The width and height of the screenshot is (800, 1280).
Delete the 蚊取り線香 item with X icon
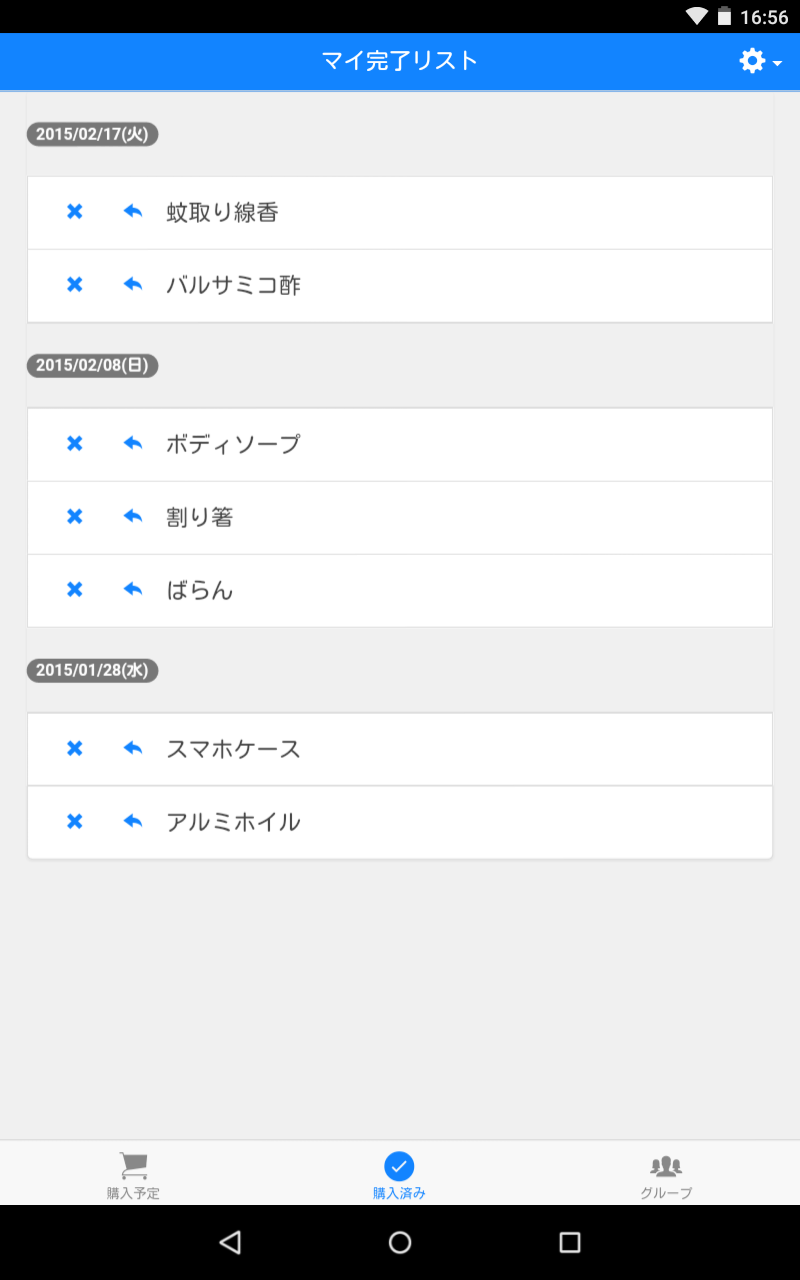click(74, 212)
